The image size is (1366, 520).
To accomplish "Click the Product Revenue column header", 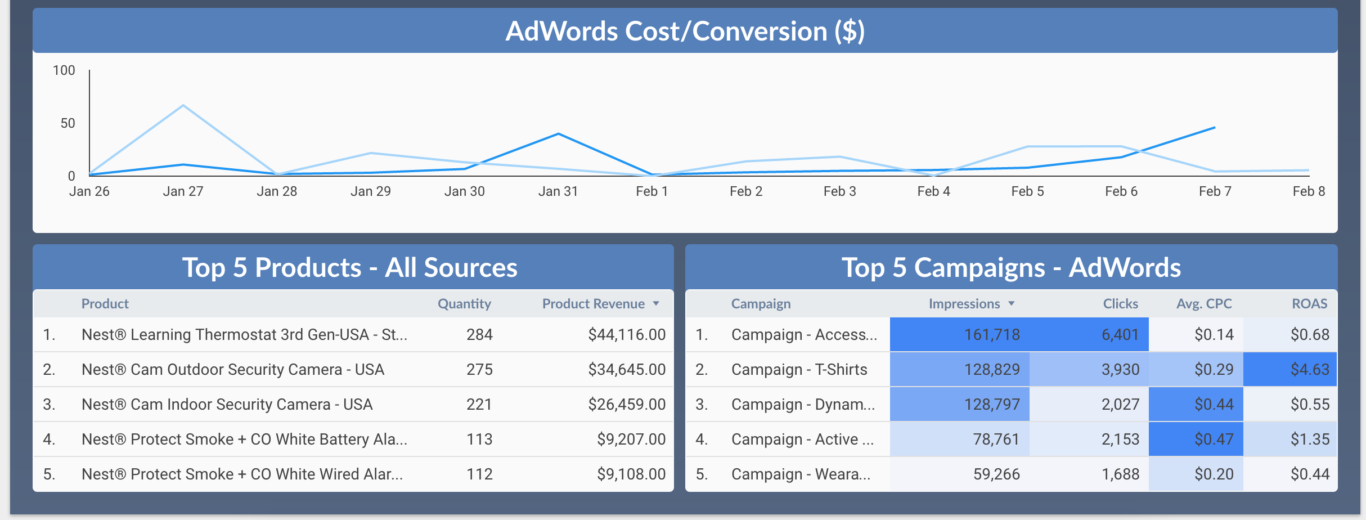I will click(594, 303).
